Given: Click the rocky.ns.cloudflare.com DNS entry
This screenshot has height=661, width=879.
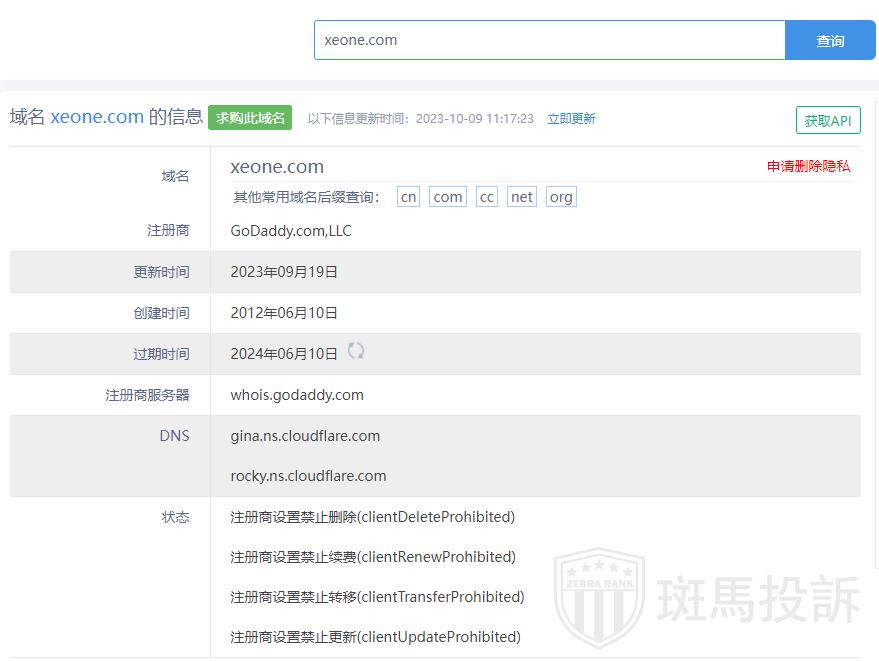Looking at the screenshot, I should [308, 476].
